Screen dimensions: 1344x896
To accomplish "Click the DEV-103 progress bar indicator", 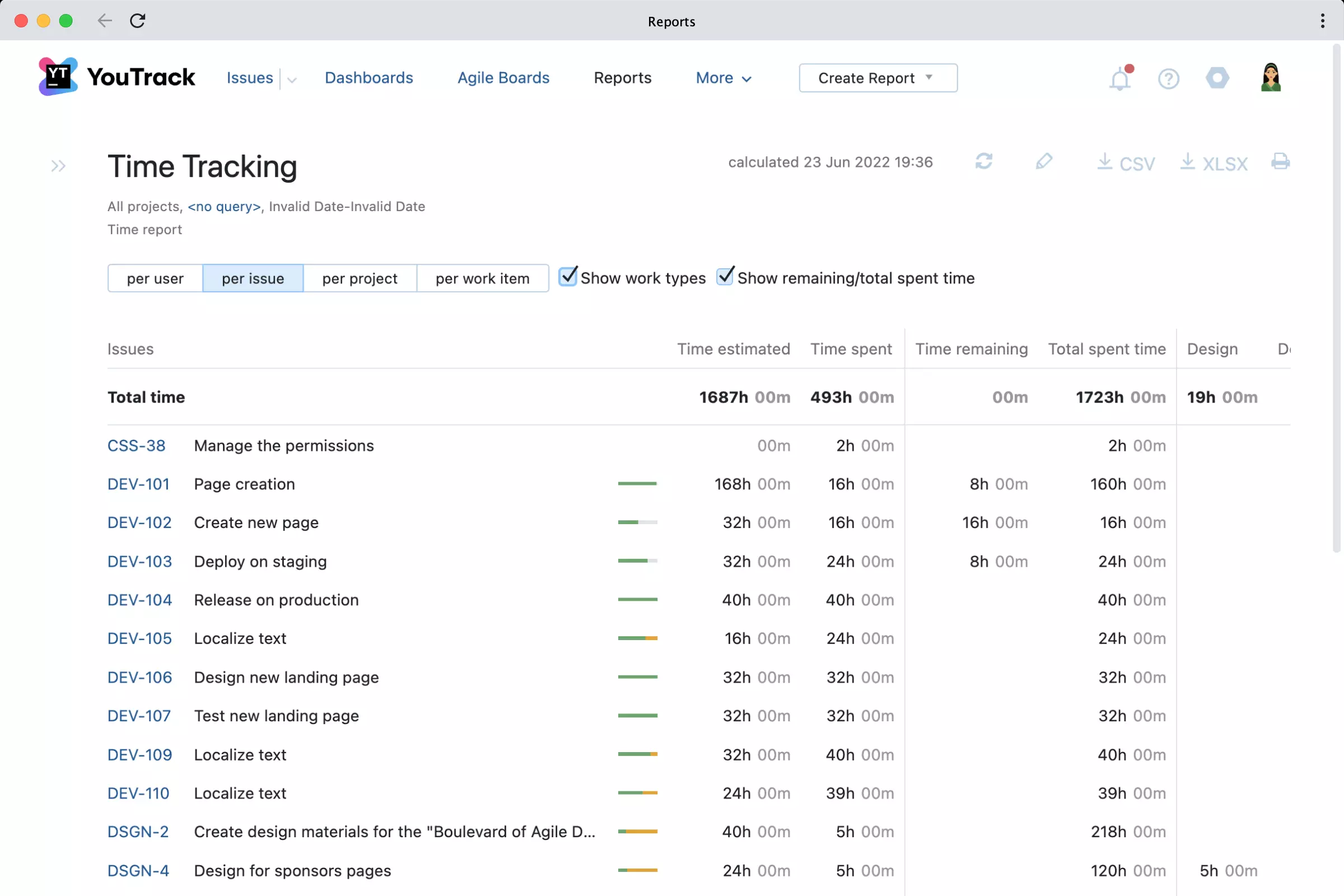I will pos(637,561).
